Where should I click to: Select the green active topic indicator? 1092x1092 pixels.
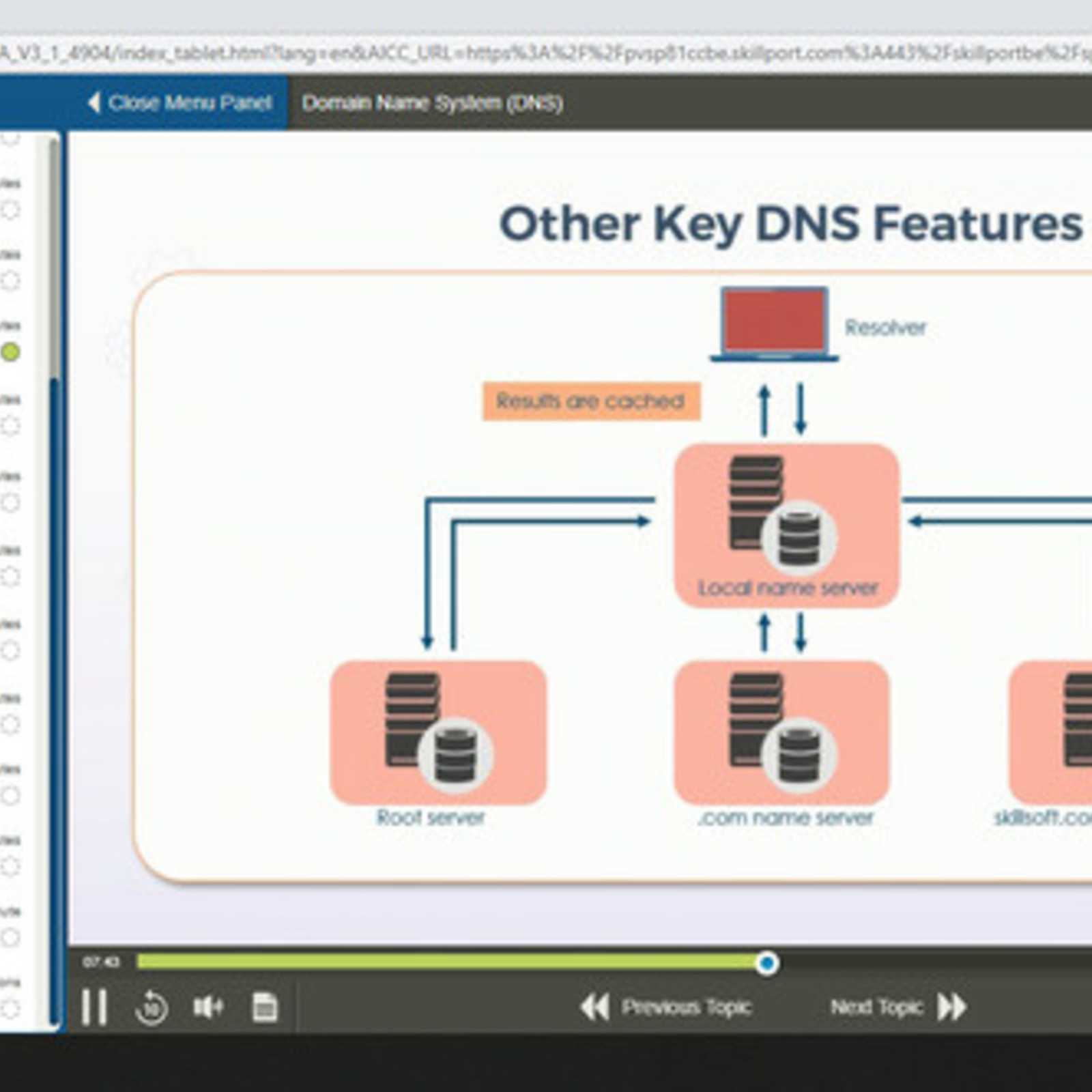pyautogui.click(x=10, y=352)
